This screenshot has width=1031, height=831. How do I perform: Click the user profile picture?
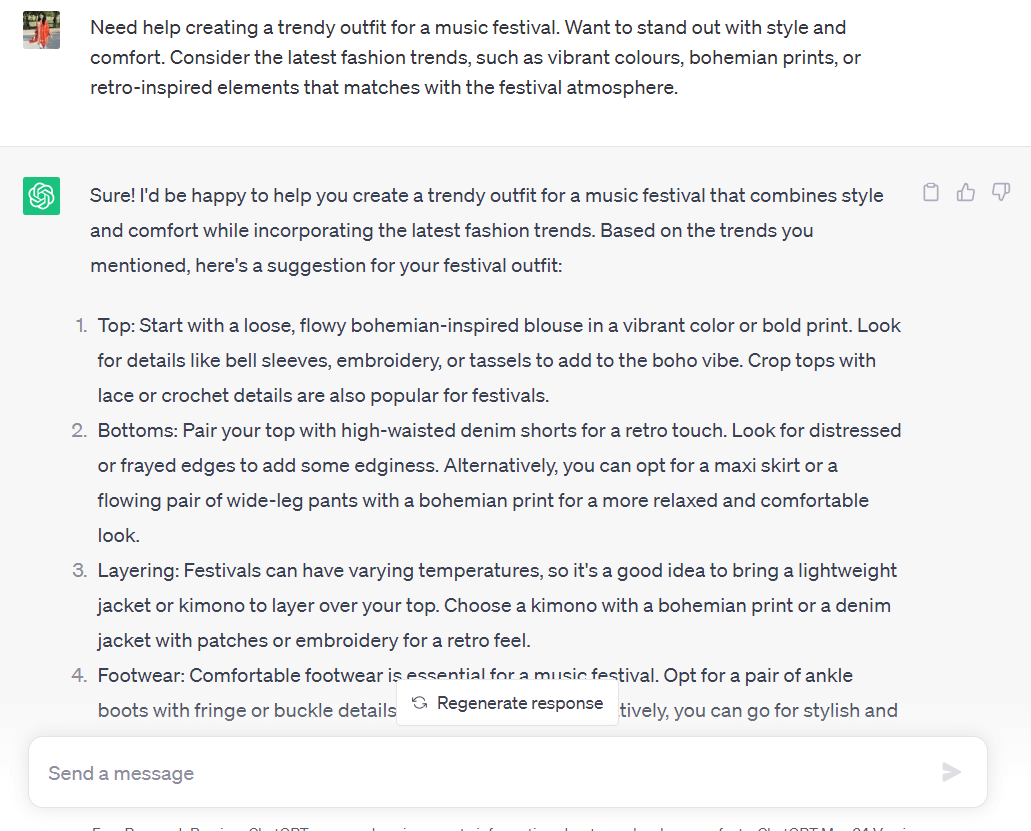(x=42, y=30)
